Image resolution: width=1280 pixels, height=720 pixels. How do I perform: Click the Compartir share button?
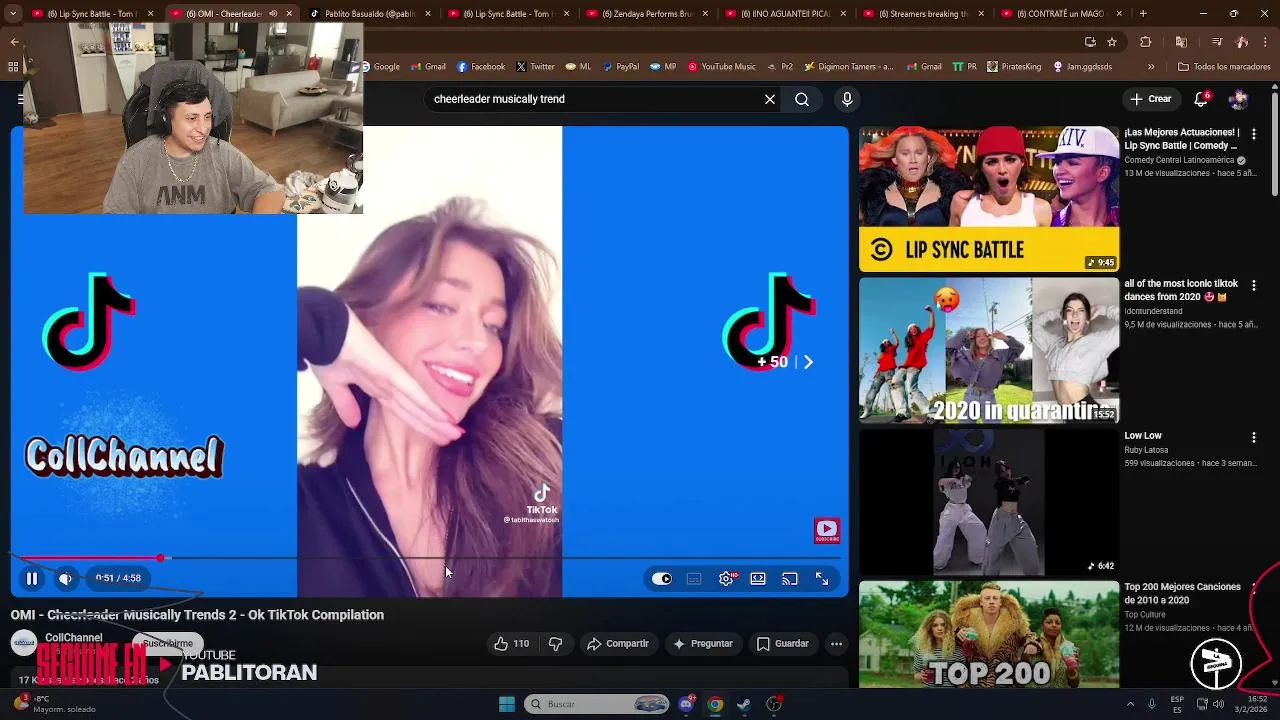[618, 644]
